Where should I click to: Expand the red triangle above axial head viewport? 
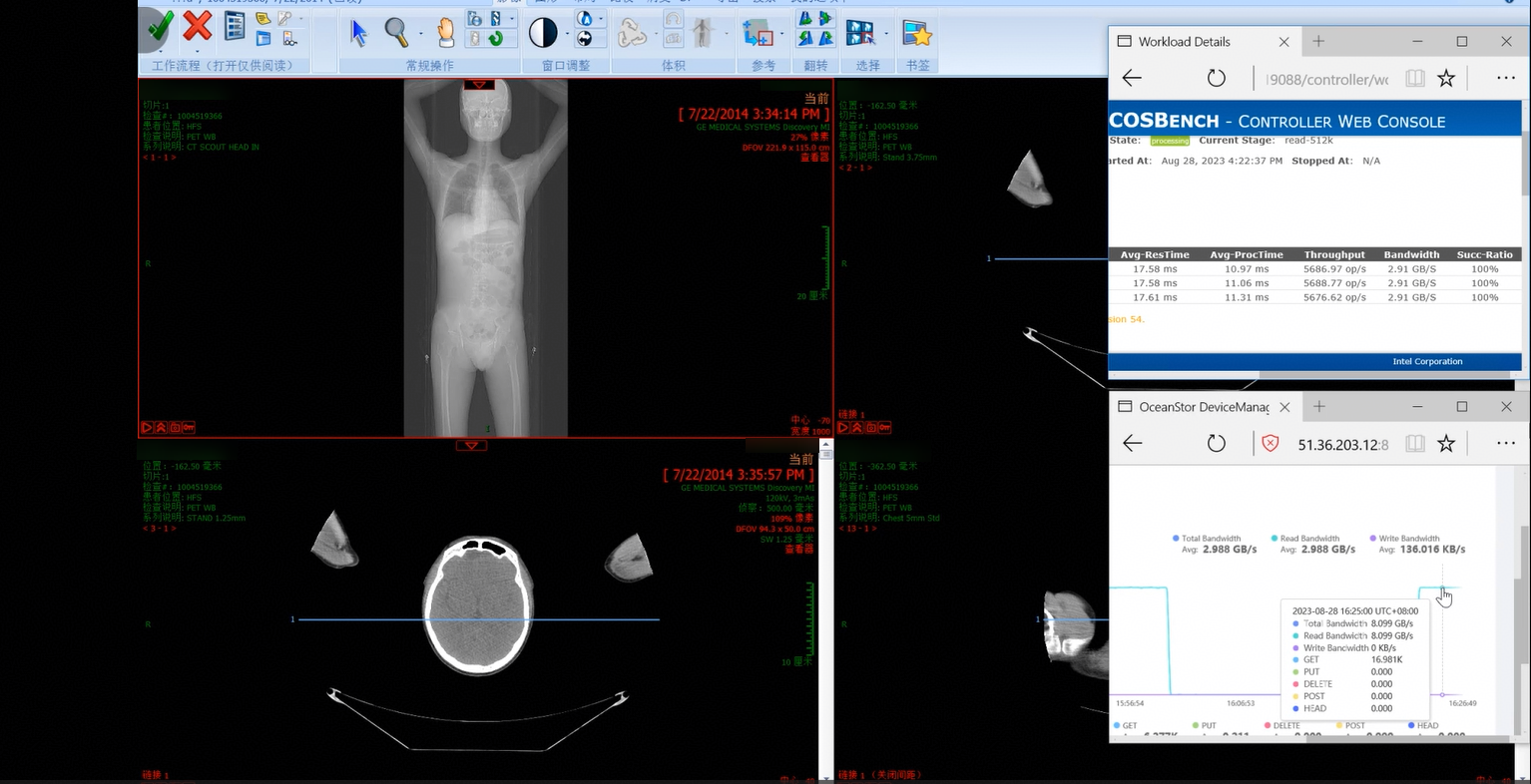(x=471, y=445)
